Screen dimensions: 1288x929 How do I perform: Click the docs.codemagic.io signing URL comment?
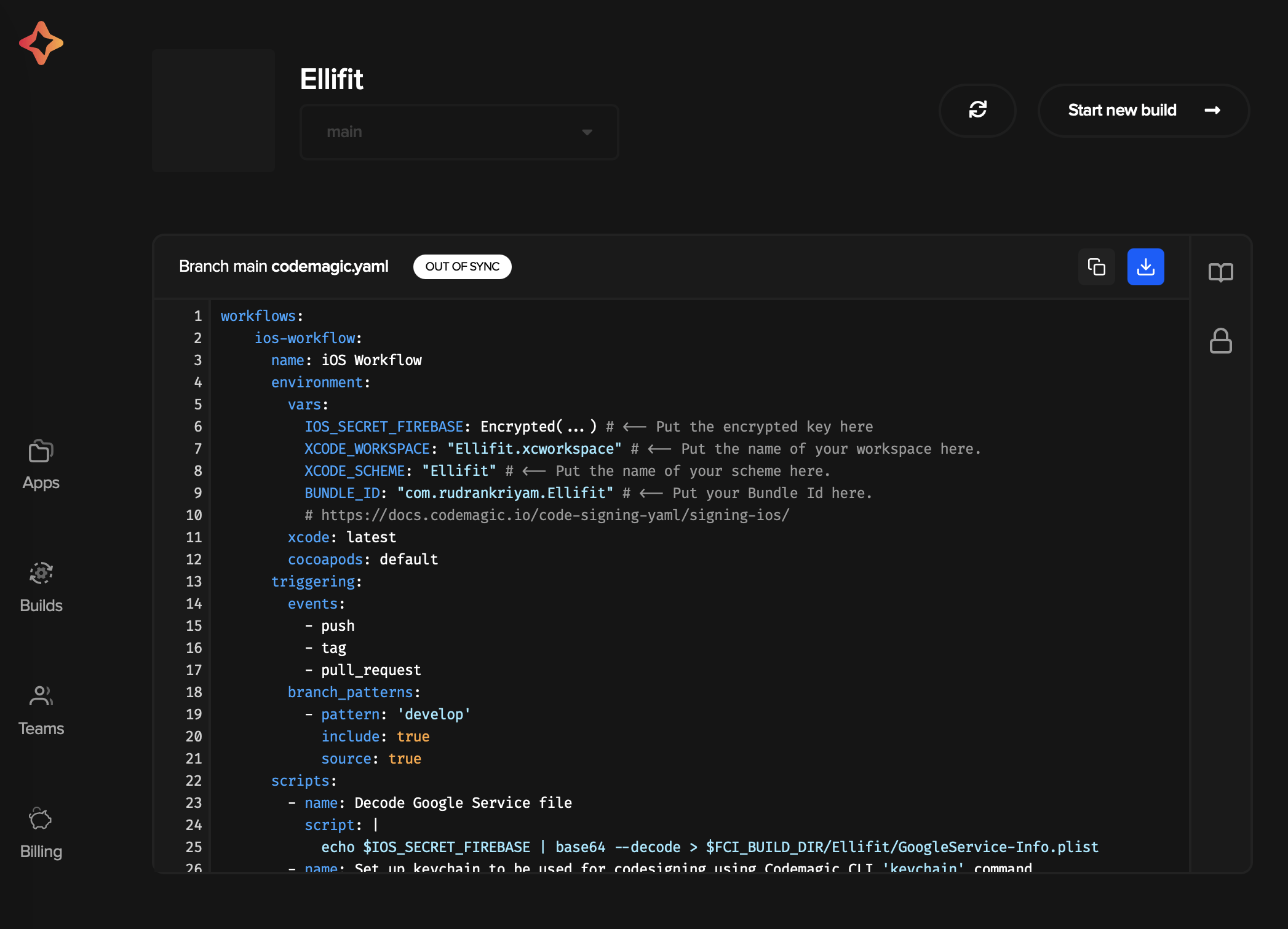(x=547, y=515)
